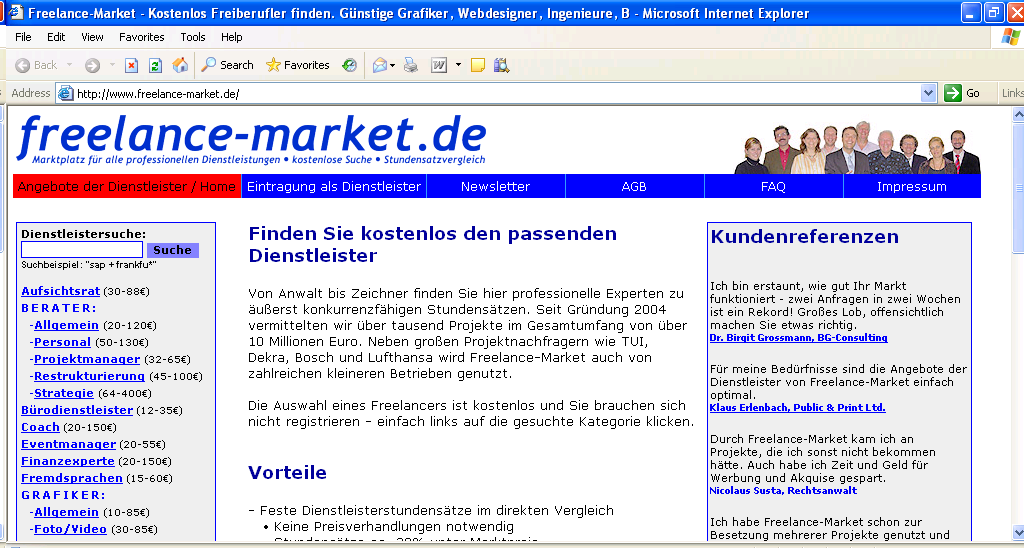Open the Foto/Video category link
Screen dimensions: 1024x548
70,529
